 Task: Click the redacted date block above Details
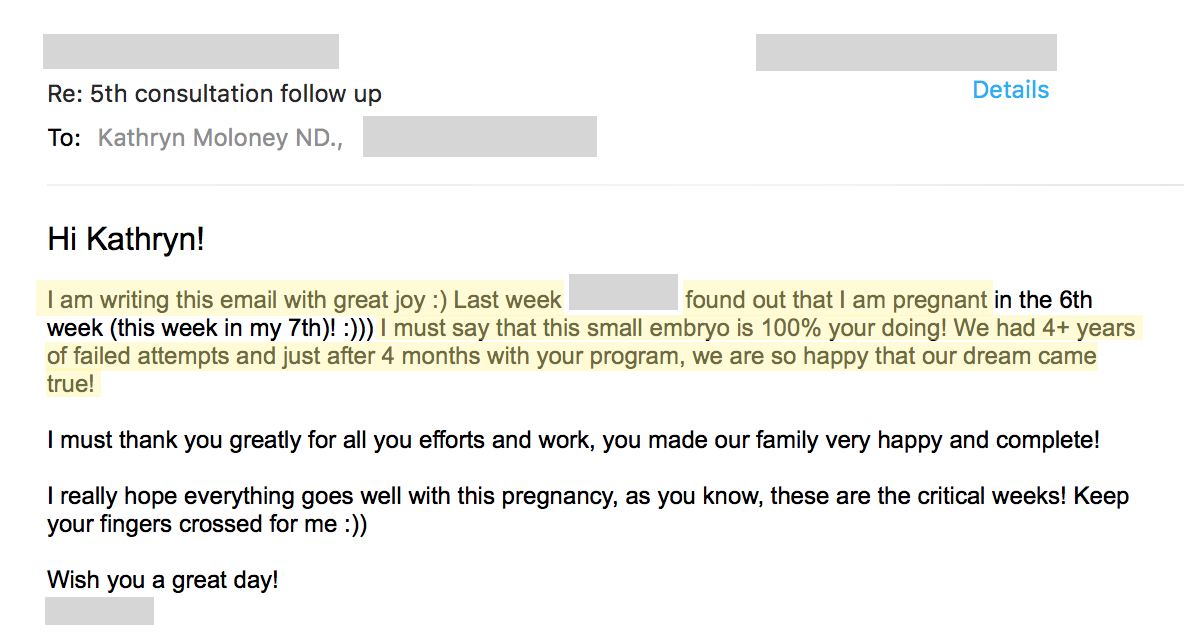[906, 52]
